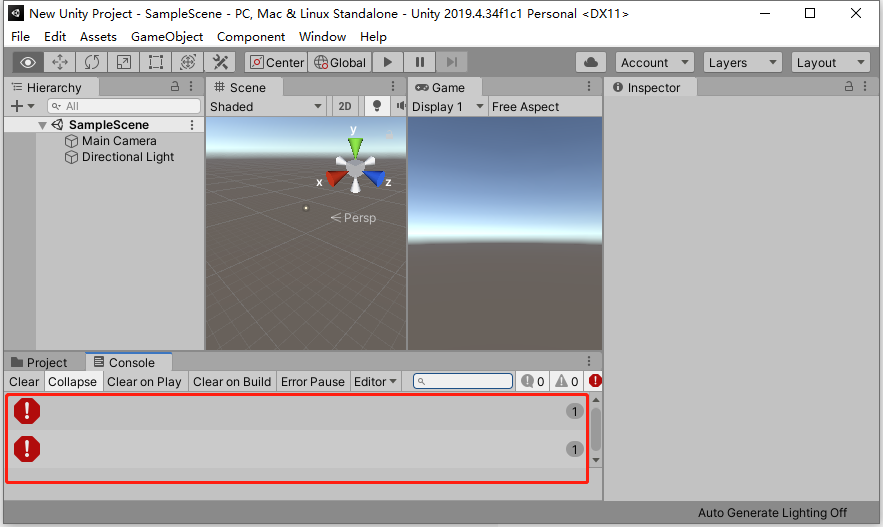Viewport: 883px width, 527px height.
Task: Open the Account dropdown
Action: click(x=654, y=62)
